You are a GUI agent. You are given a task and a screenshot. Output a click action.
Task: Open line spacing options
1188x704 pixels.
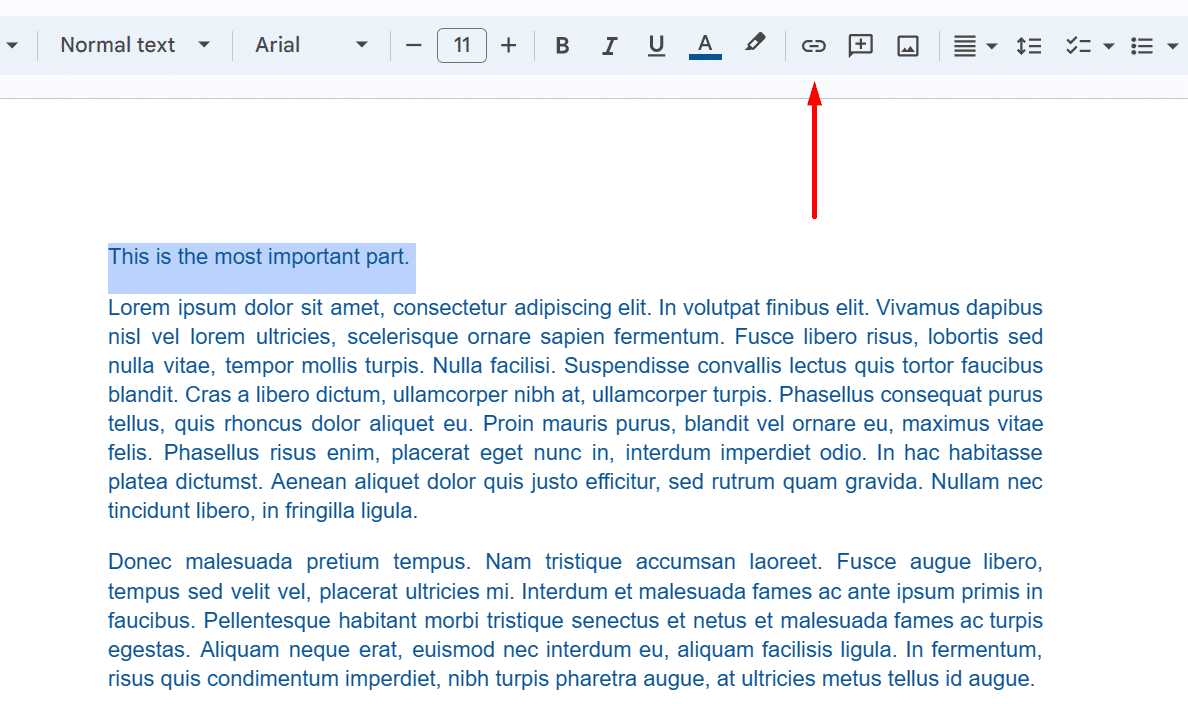click(1029, 45)
